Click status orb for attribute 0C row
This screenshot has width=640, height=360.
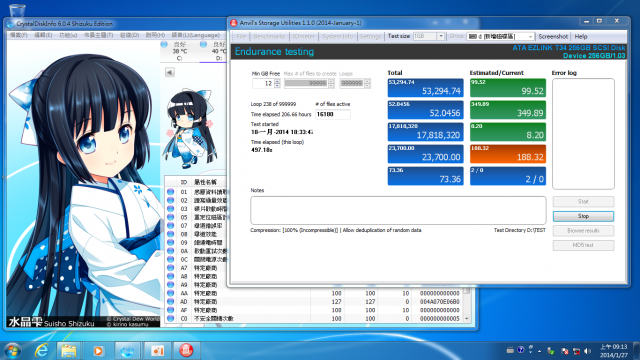tap(171, 259)
